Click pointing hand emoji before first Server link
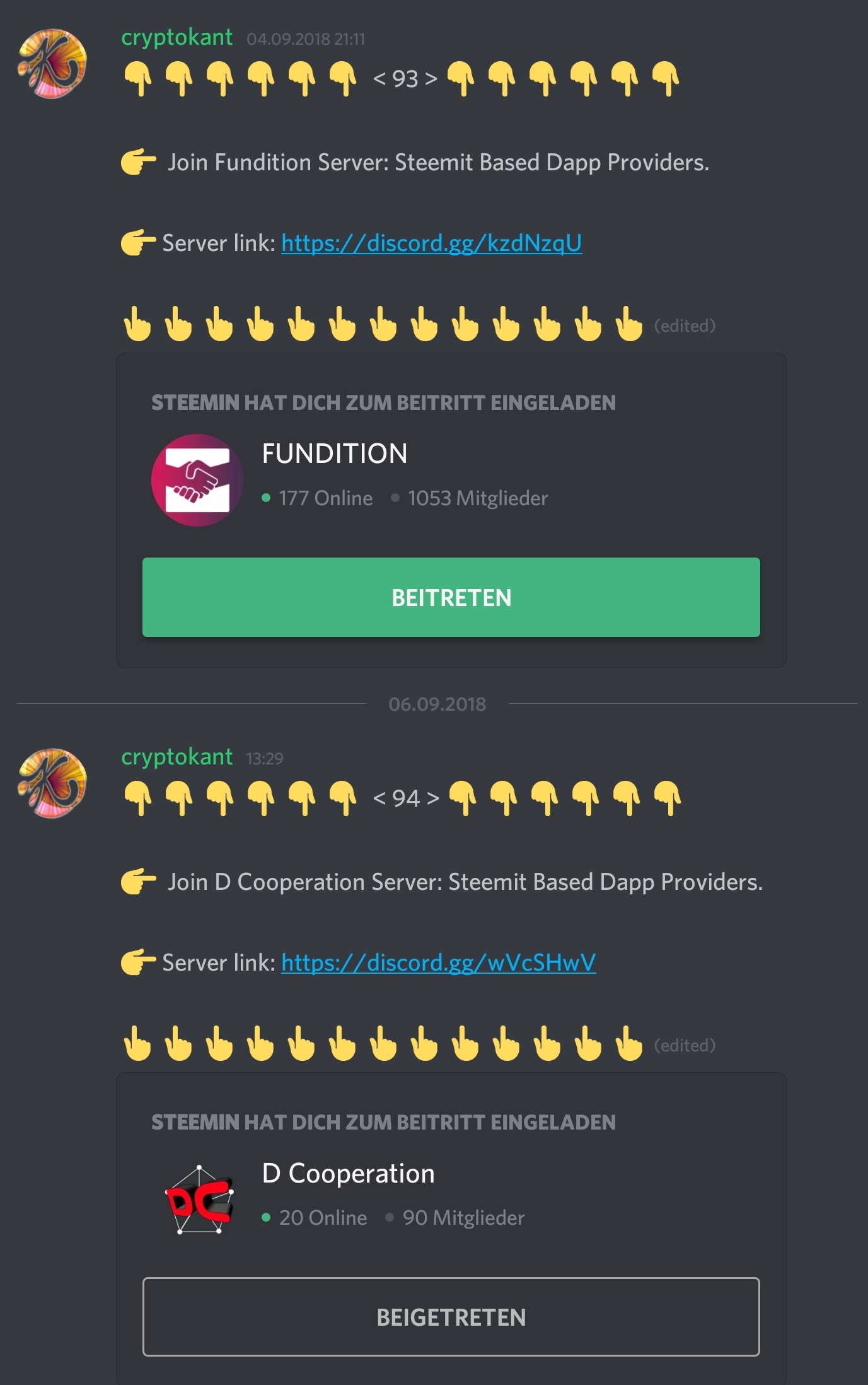The width and height of the screenshot is (868, 1385). point(139,243)
